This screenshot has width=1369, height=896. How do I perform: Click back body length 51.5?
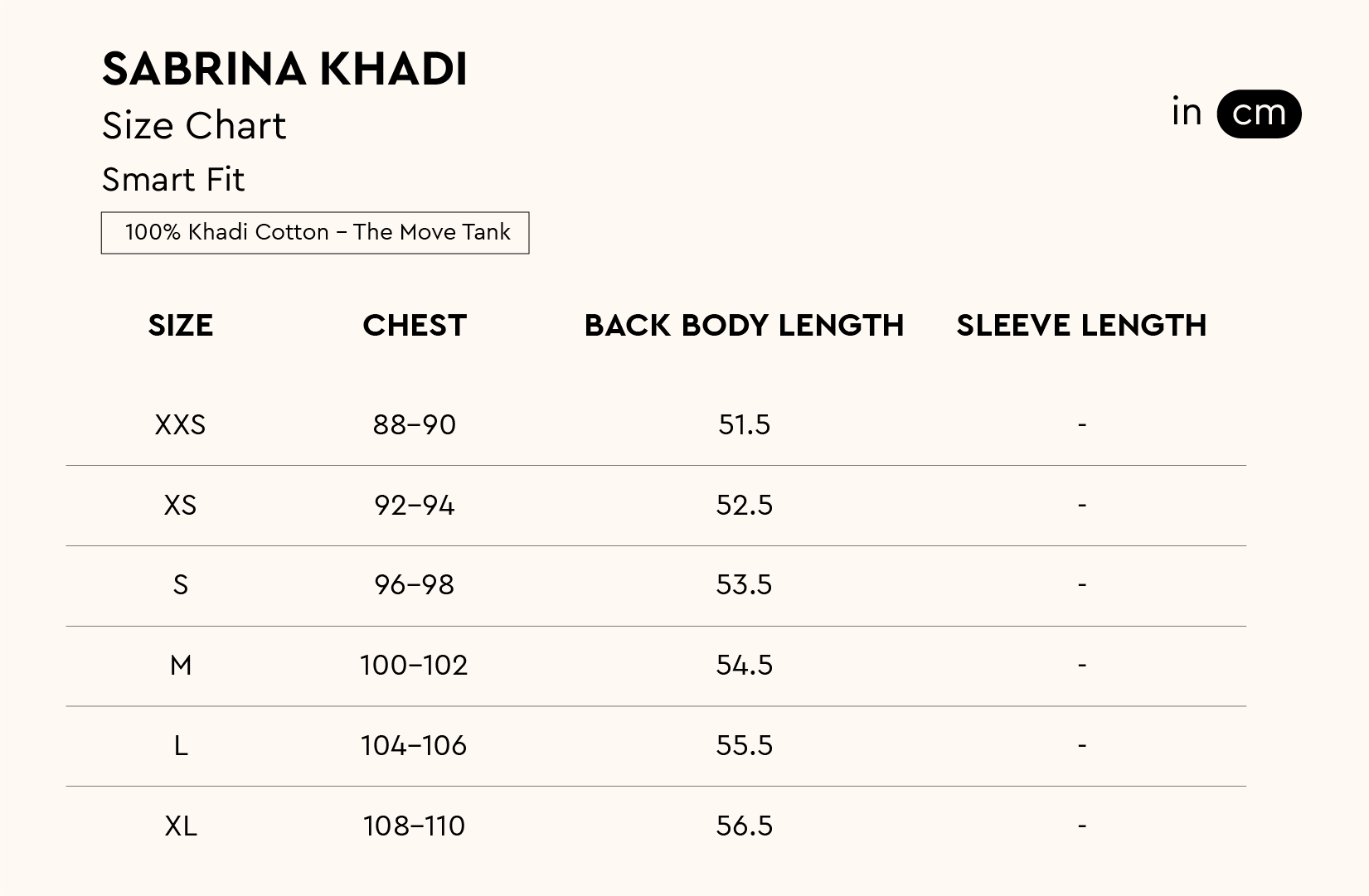[744, 425]
